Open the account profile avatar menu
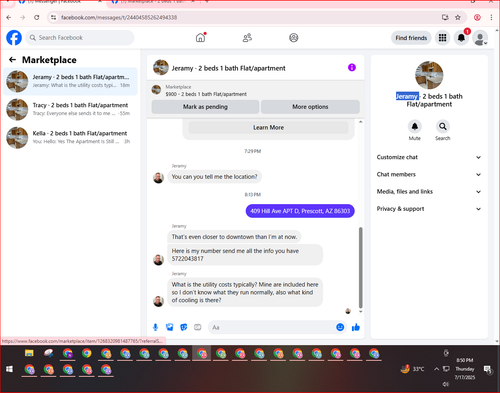 tap(480, 38)
